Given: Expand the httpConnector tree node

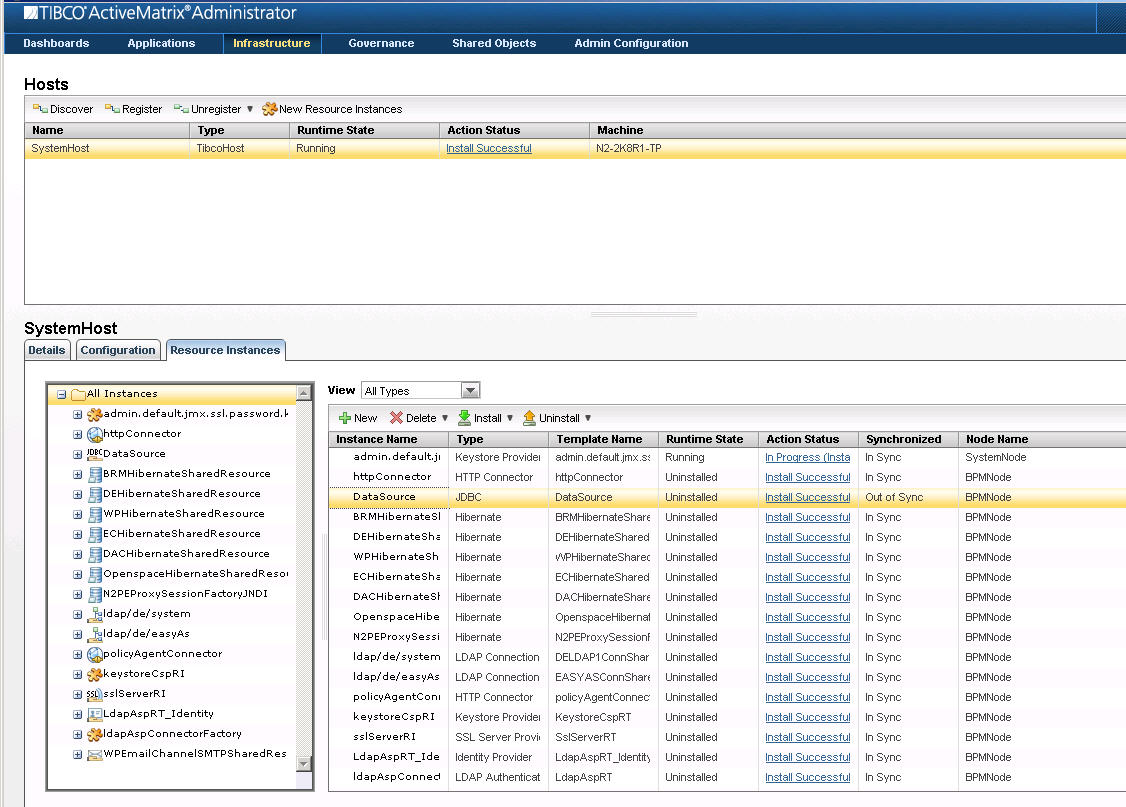Looking at the screenshot, I should coord(78,434).
